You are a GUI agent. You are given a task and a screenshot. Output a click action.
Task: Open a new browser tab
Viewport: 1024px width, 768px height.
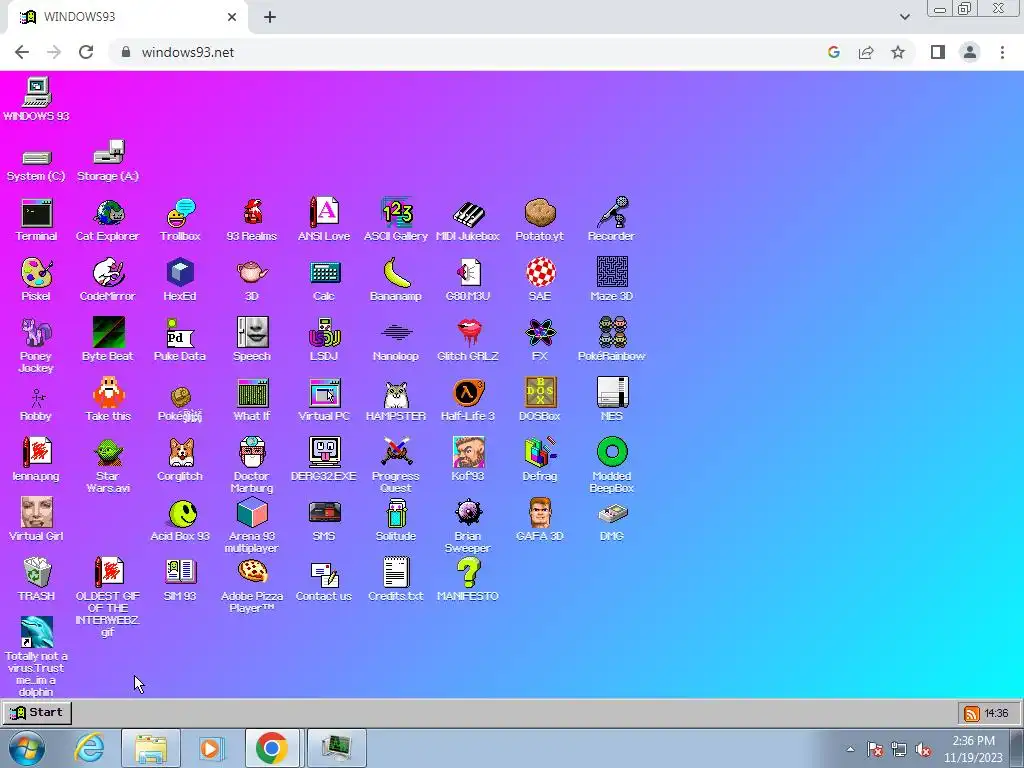[x=270, y=17]
